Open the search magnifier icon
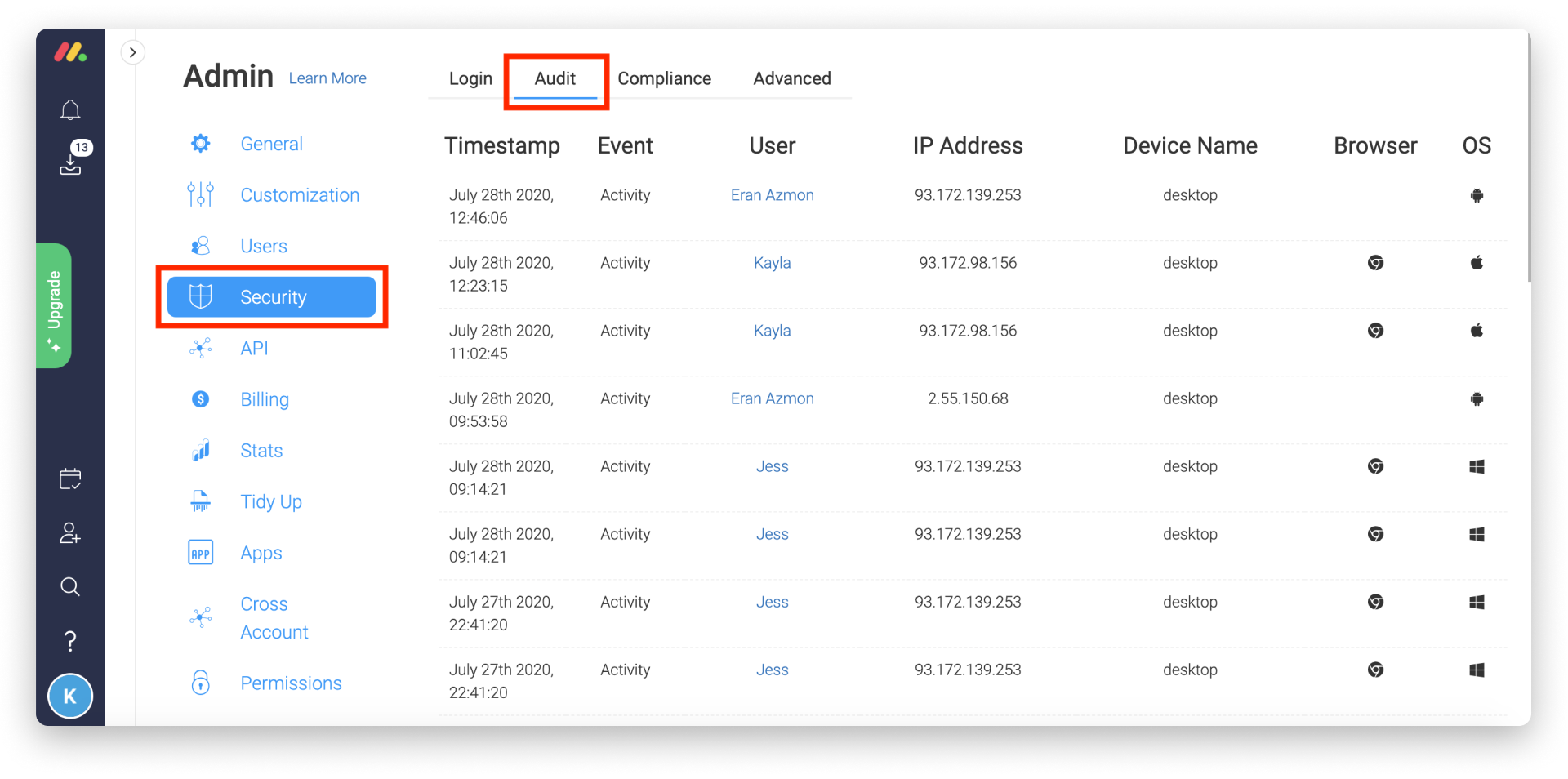Viewport: 1568px width, 779px height. pos(70,587)
